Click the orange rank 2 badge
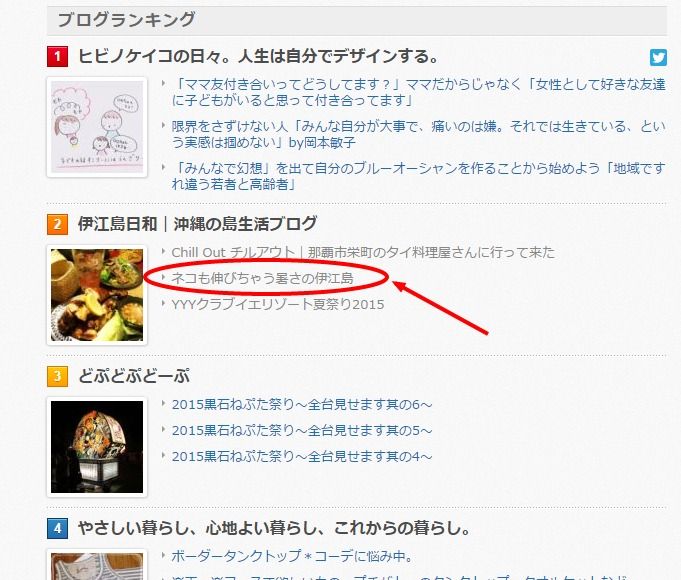The height and width of the screenshot is (580, 681). click(x=57, y=225)
